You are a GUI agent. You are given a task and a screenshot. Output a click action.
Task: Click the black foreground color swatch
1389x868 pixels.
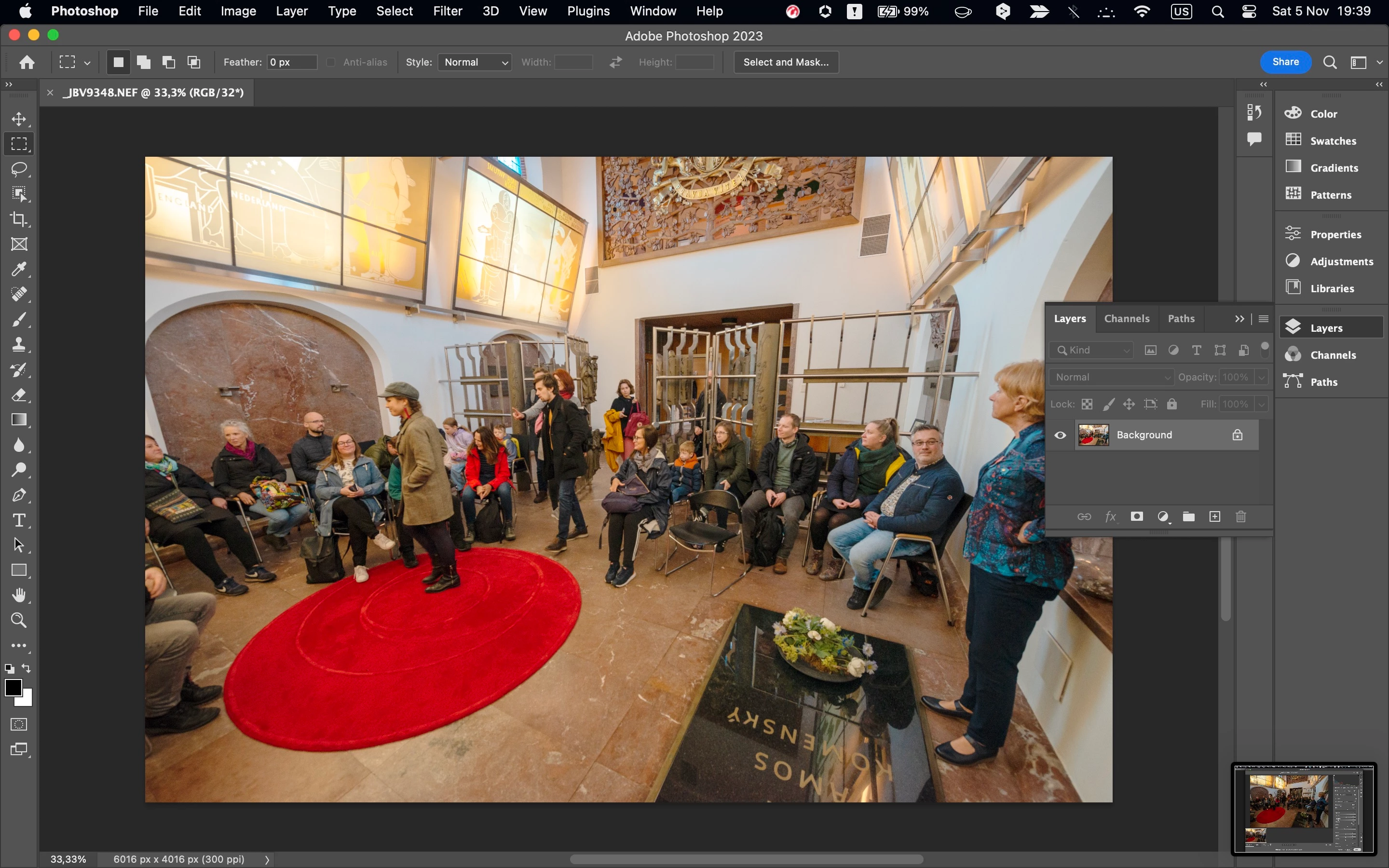(13, 687)
